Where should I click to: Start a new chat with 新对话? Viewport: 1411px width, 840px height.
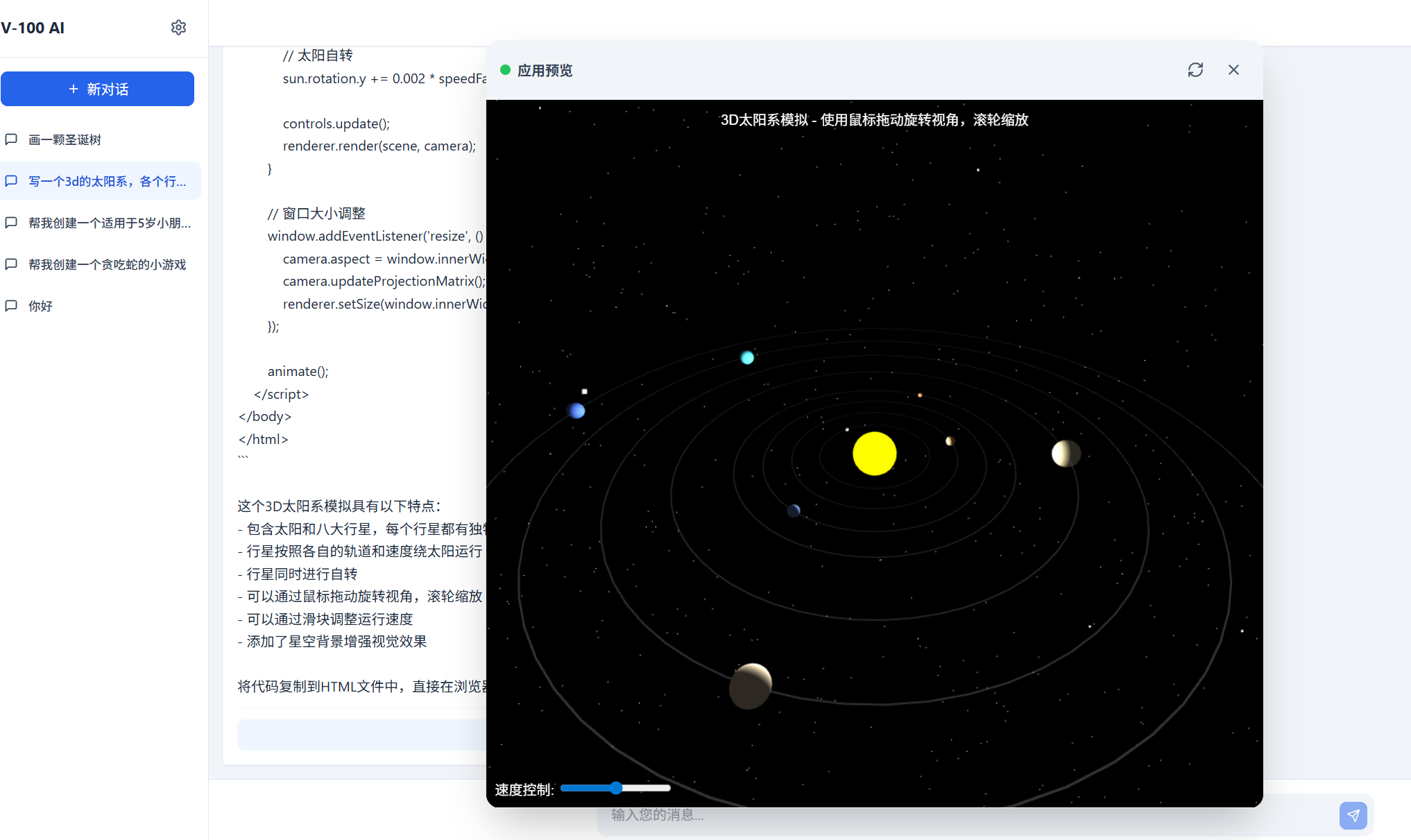click(97, 89)
